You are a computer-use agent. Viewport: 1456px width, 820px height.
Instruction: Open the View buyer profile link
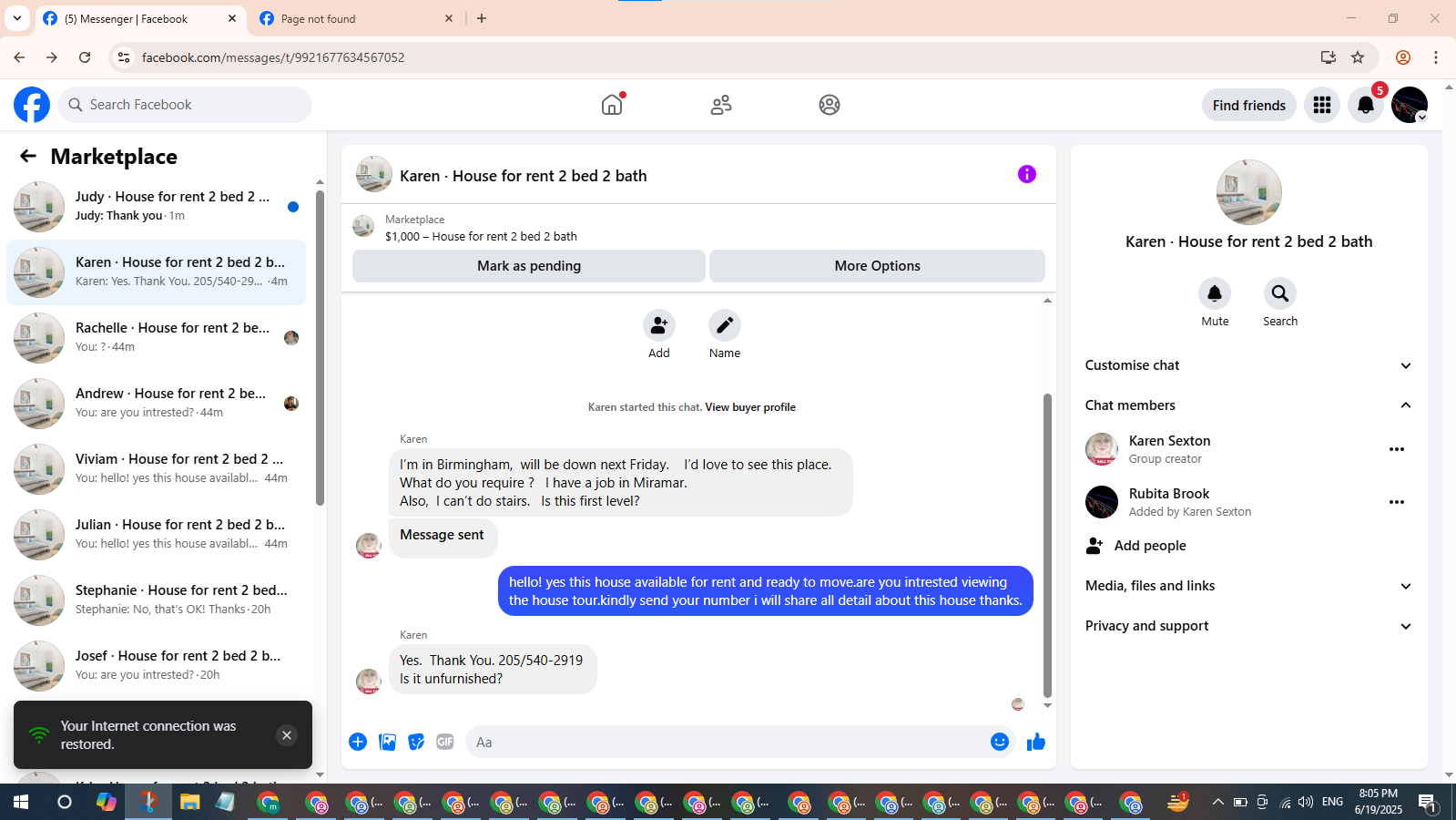pyautogui.click(x=750, y=407)
